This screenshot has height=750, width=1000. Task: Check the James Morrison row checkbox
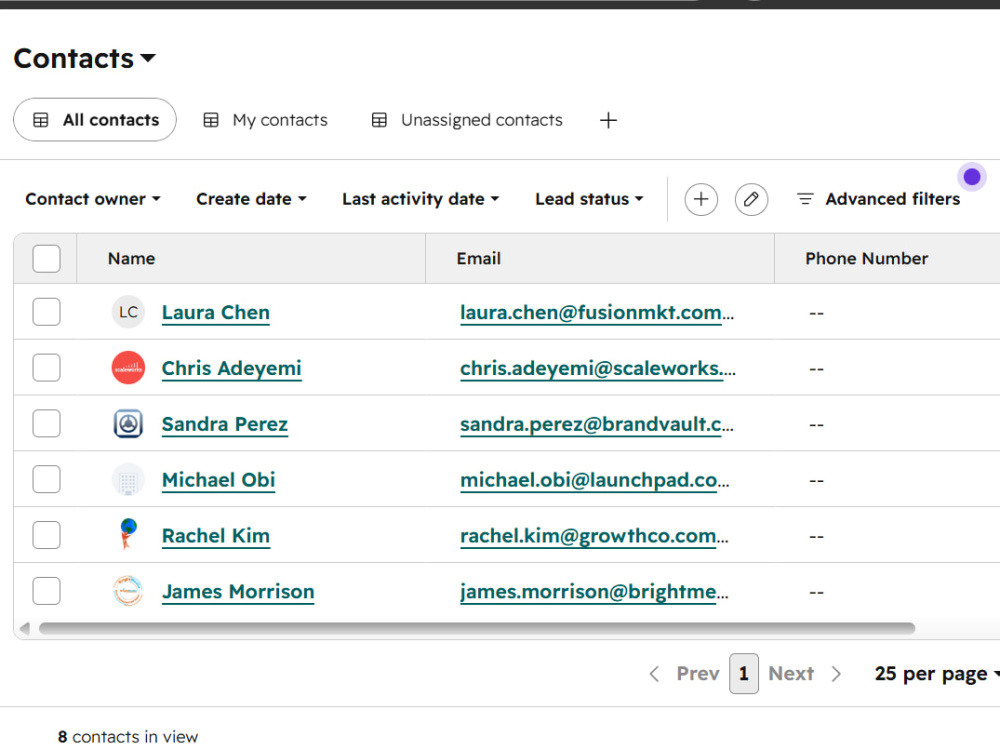click(47, 591)
